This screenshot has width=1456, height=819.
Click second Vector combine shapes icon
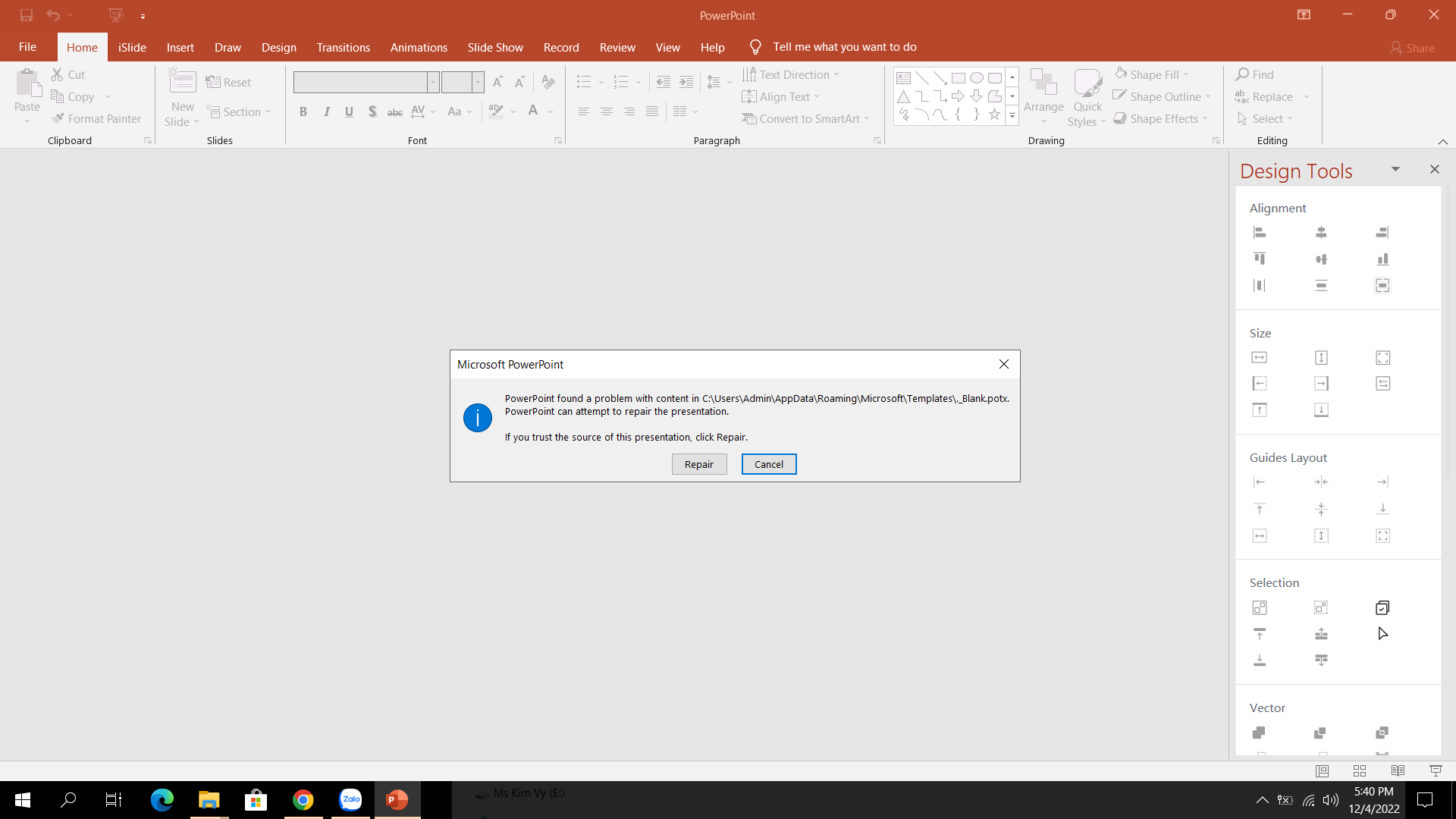point(1321,733)
